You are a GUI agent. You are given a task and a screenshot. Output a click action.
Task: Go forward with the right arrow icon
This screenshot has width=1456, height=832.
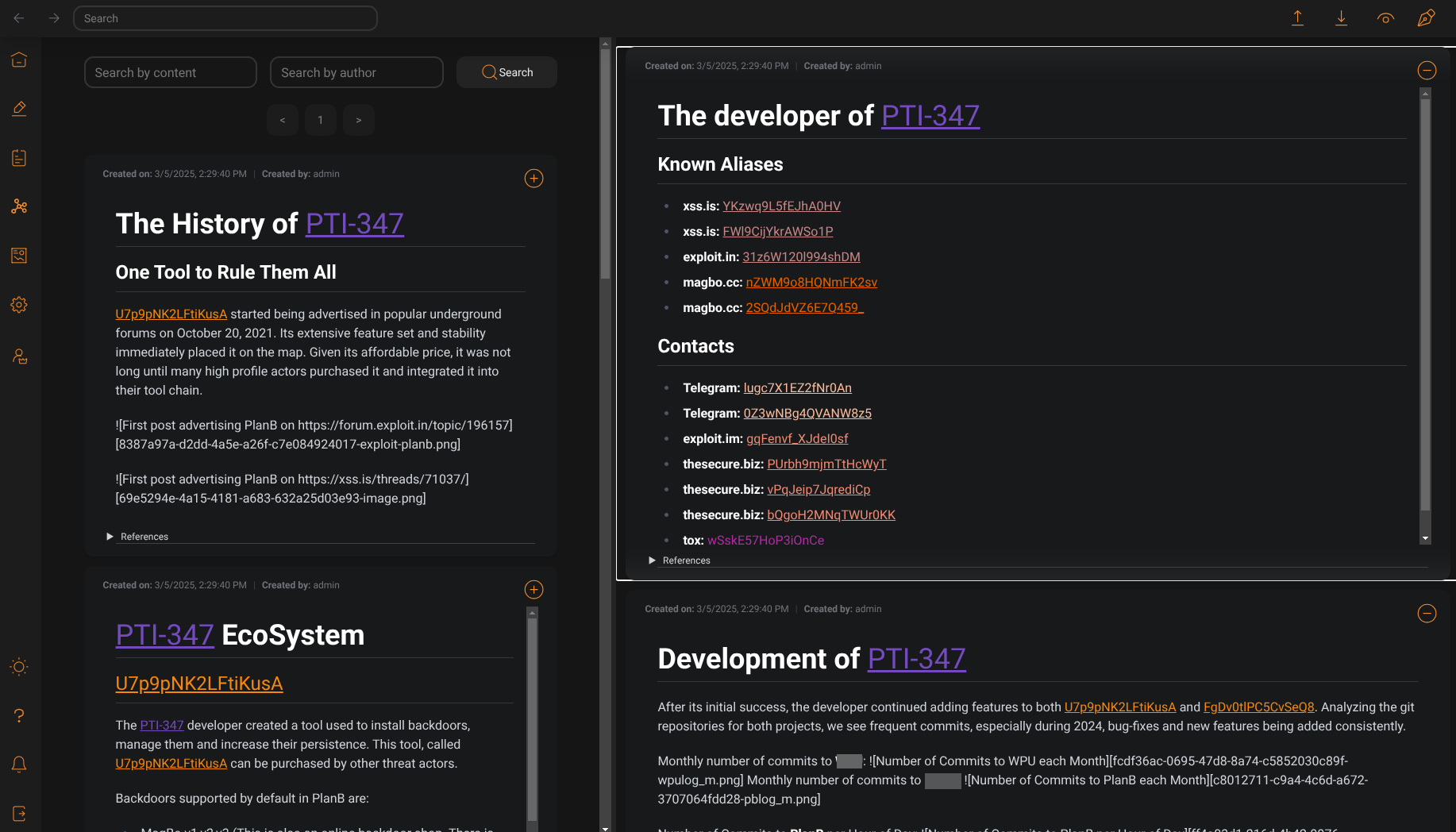[x=54, y=18]
